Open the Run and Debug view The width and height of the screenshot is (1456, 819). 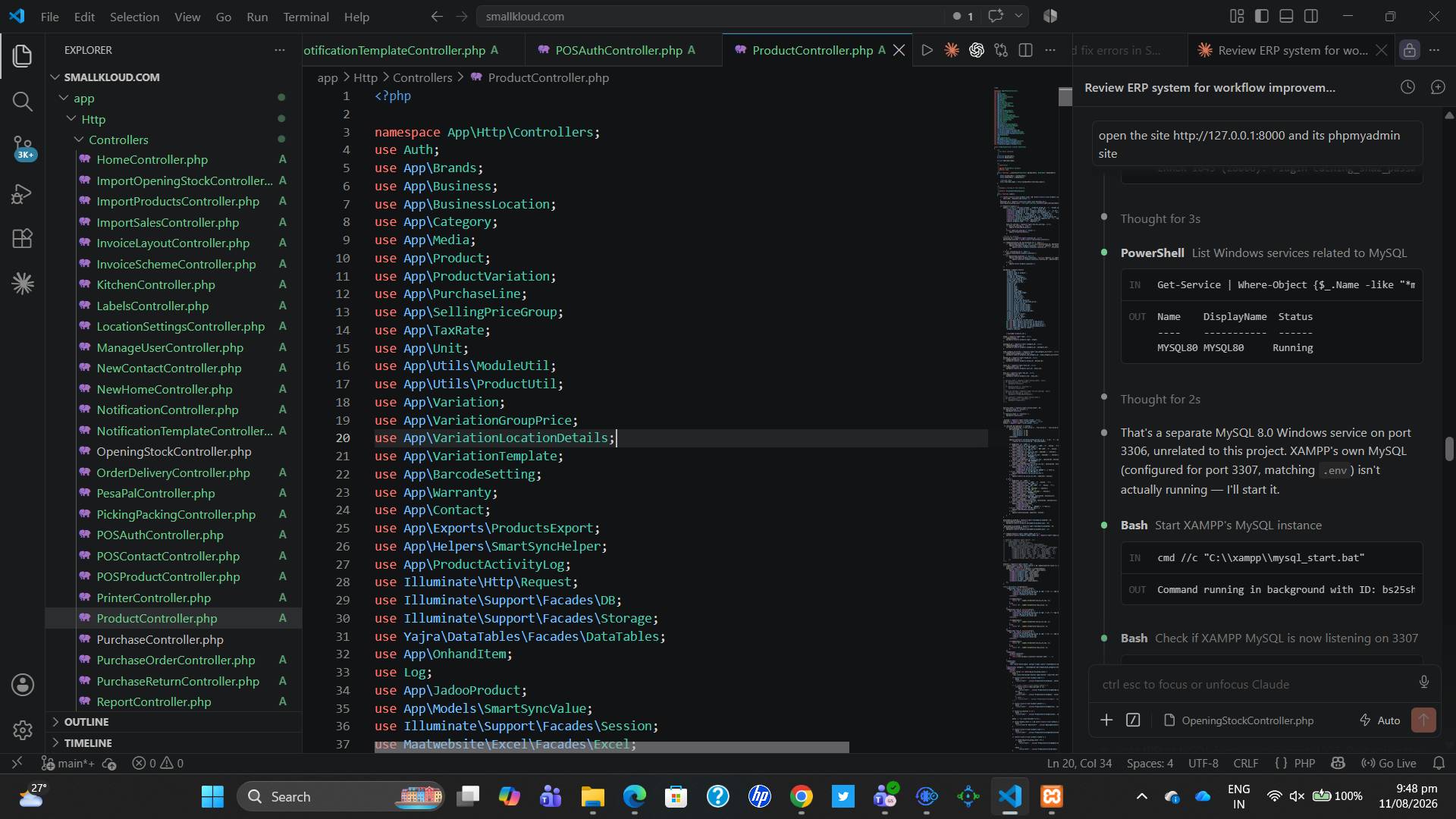point(23,194)
